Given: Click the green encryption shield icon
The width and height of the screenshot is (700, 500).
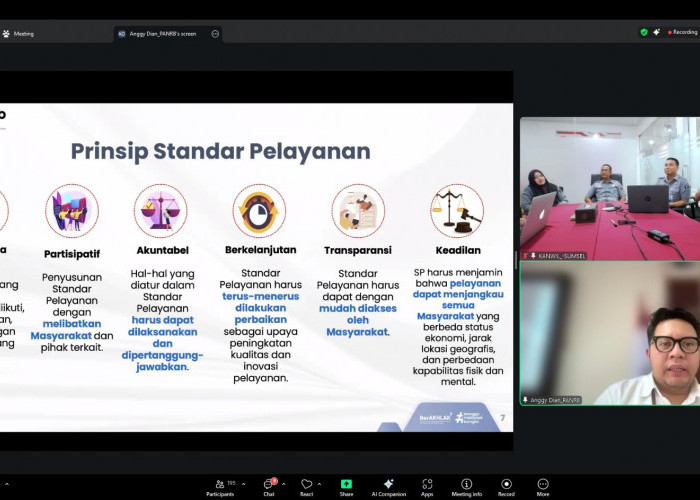Looking at the screenshot, I should click(x=644, y=32).
